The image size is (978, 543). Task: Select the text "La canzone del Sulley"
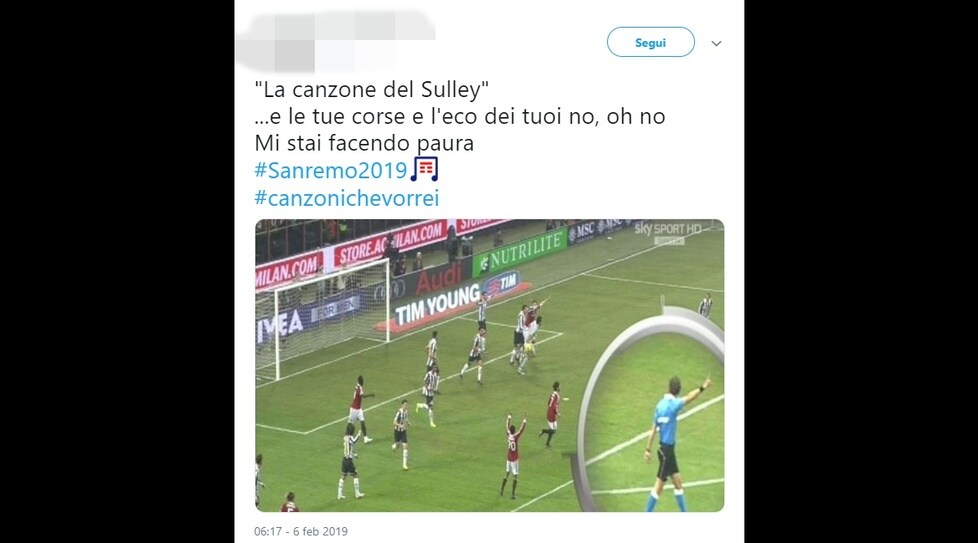tap(372, 90)
